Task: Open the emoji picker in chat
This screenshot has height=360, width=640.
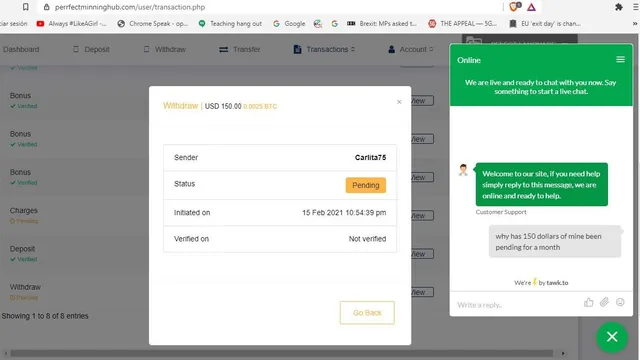Action: [620, 302]
